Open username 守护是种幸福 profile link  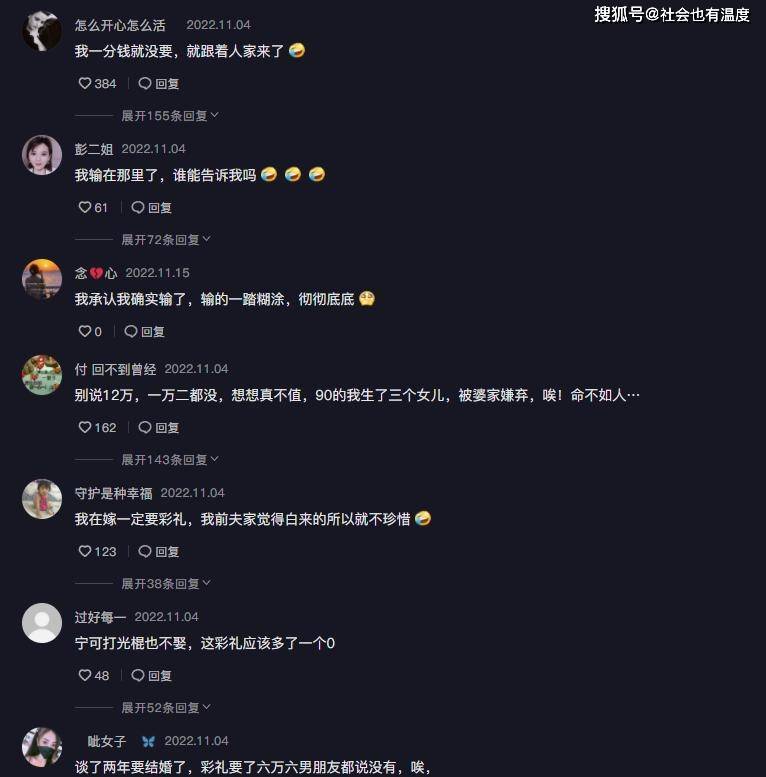pyautogui.click(x=113, y=493)
